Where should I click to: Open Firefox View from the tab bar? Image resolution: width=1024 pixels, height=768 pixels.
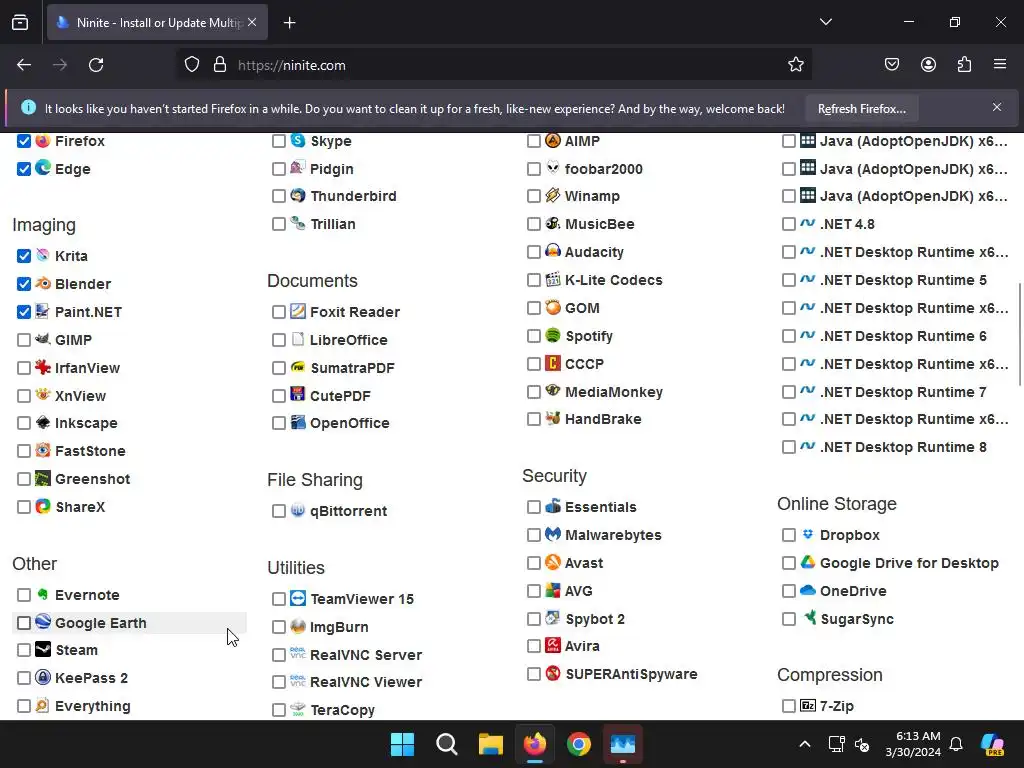(20, 22)
